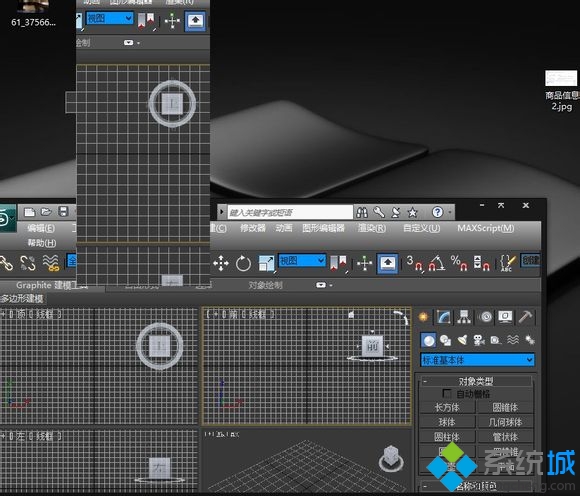
Task: Open the 修改器 menu
Action: click(253, 228)
